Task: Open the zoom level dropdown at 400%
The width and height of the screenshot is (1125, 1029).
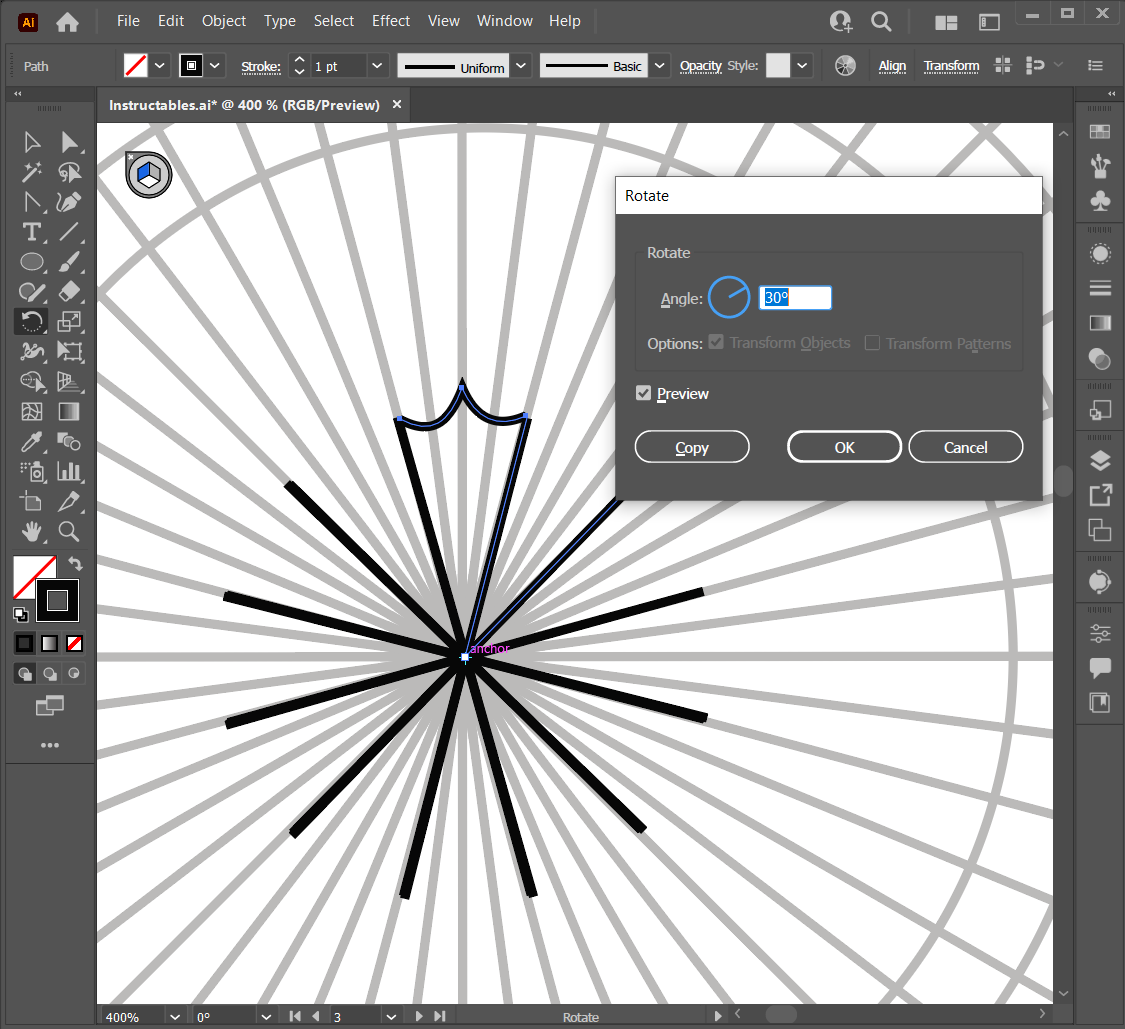Action: click(x=176, y=1017)
